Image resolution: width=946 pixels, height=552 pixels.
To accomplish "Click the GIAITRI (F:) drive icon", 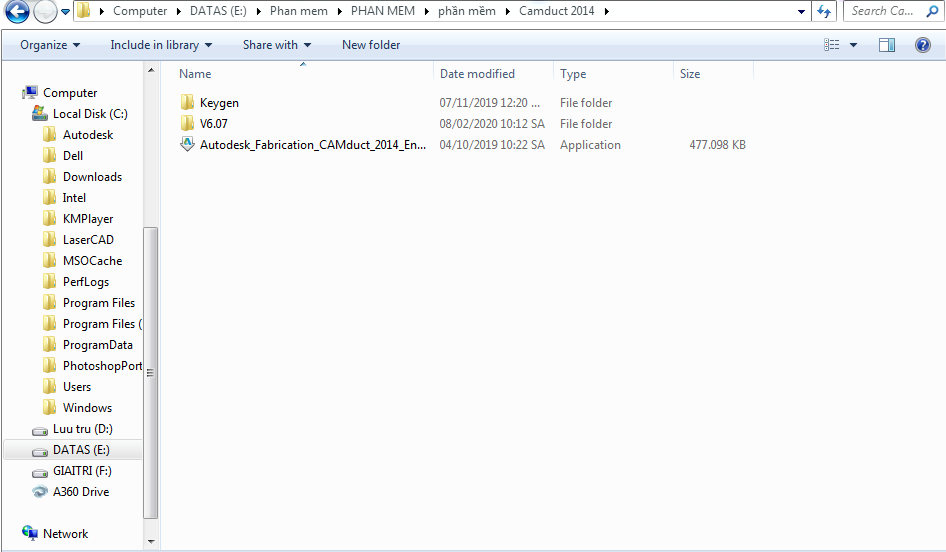I will click(x=40, y=472).
